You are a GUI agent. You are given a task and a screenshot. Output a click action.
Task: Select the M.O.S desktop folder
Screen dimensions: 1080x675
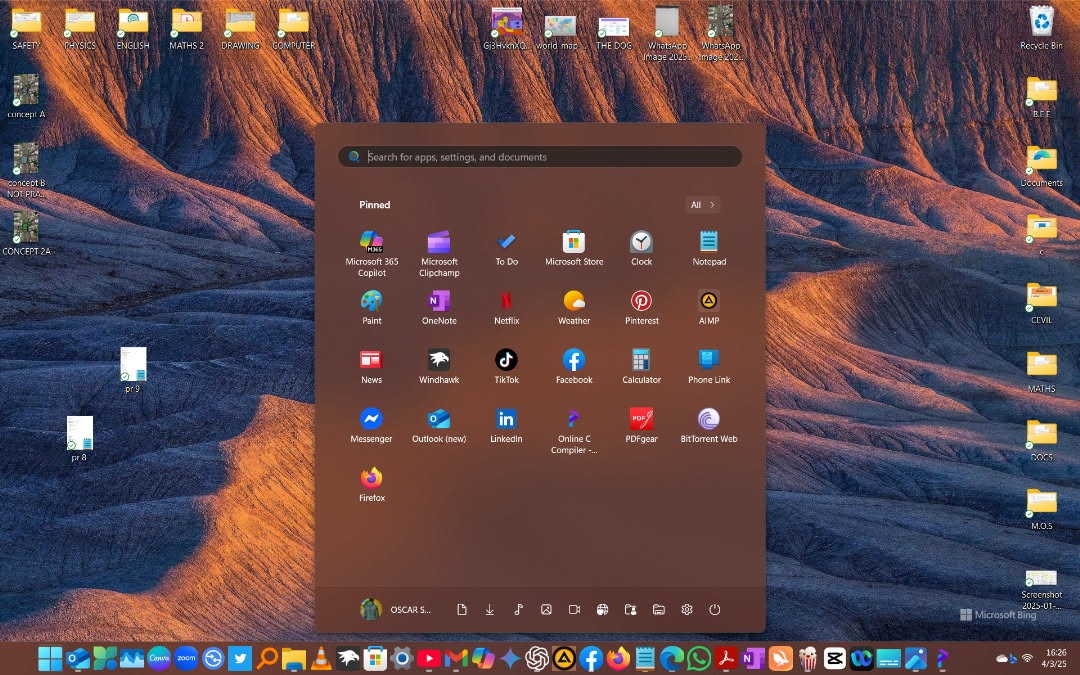click(1041, 508)
